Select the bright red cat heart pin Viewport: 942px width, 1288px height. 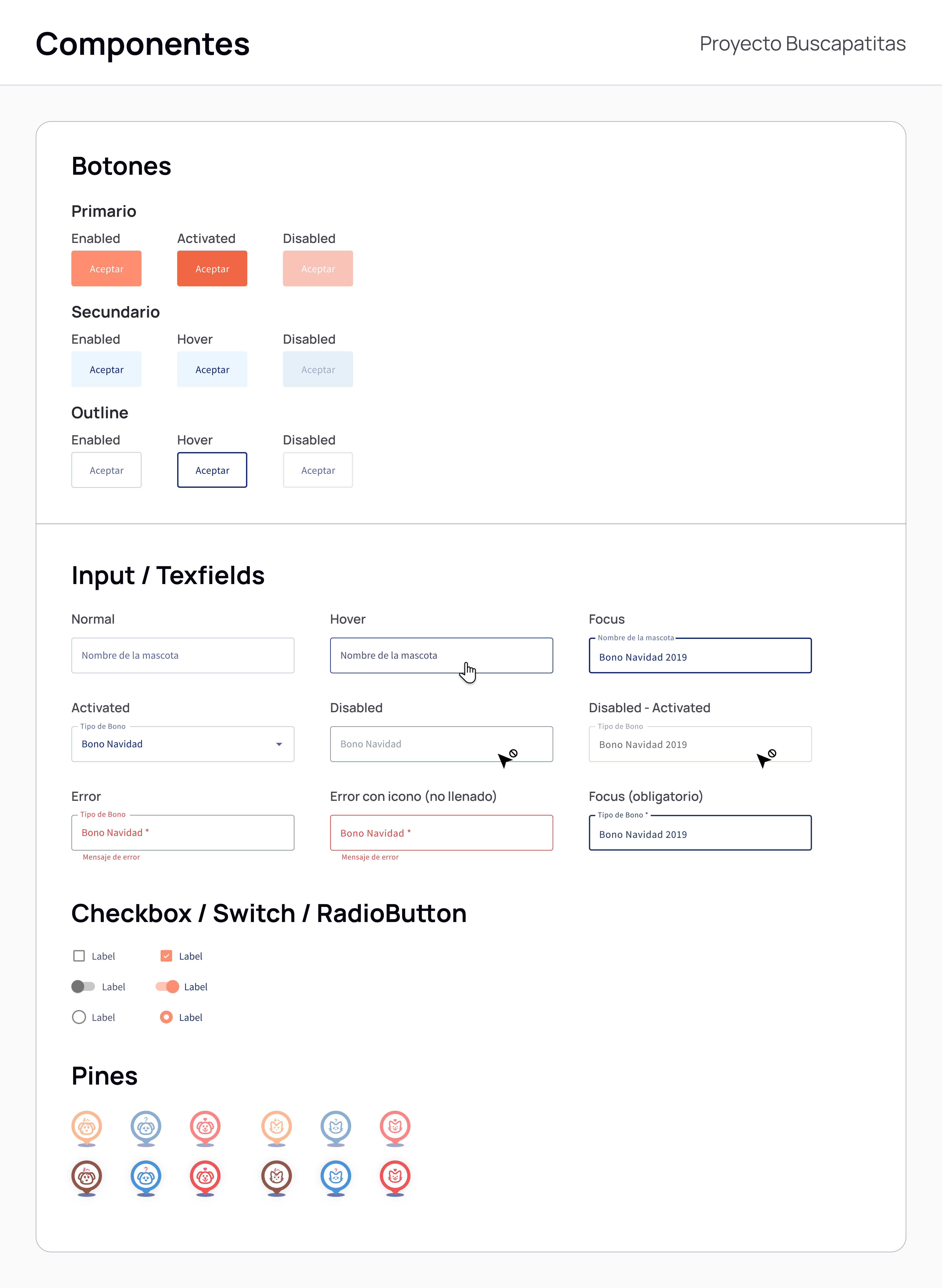[395, 1177]
